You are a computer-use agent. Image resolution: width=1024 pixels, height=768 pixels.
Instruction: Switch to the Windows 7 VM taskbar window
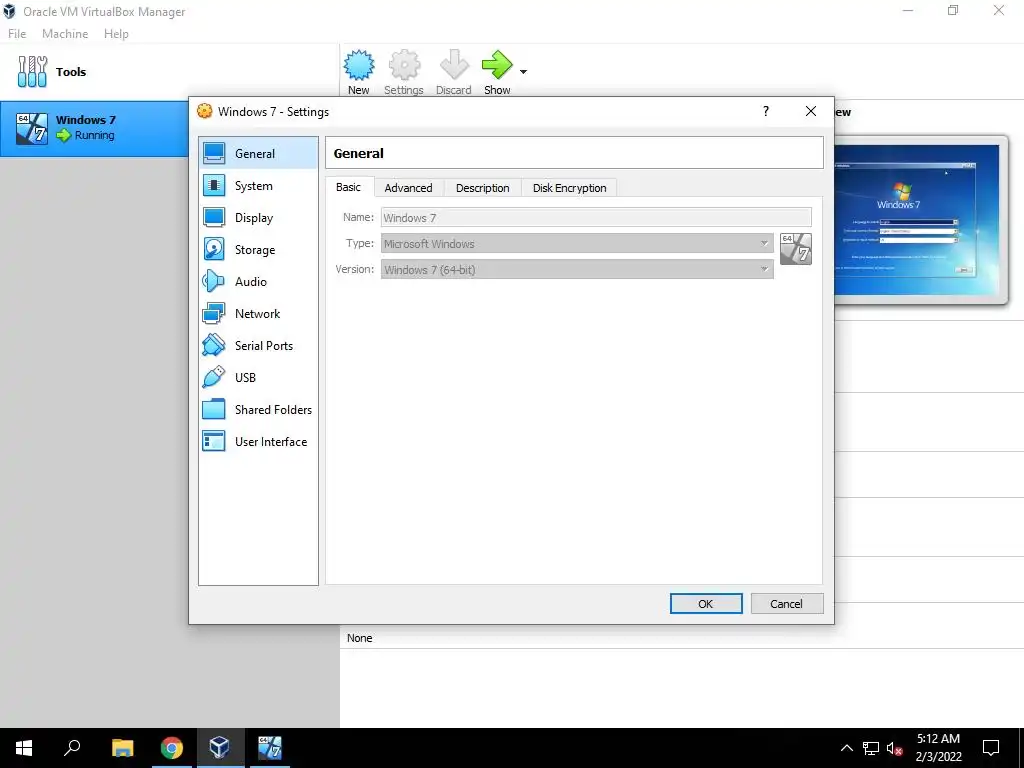coord(269,748)
